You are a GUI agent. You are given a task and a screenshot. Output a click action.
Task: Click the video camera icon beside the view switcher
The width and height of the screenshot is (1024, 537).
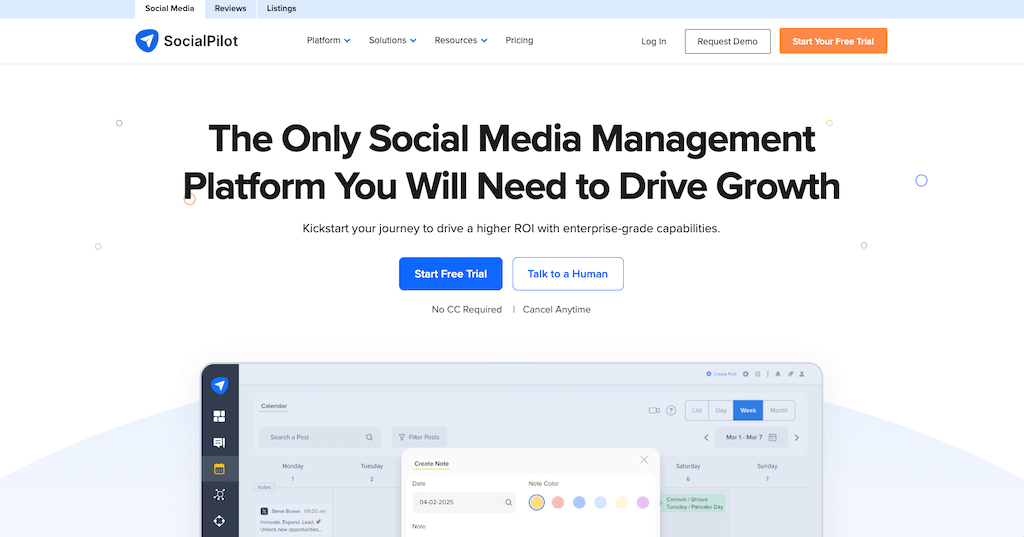click(654, 410)
